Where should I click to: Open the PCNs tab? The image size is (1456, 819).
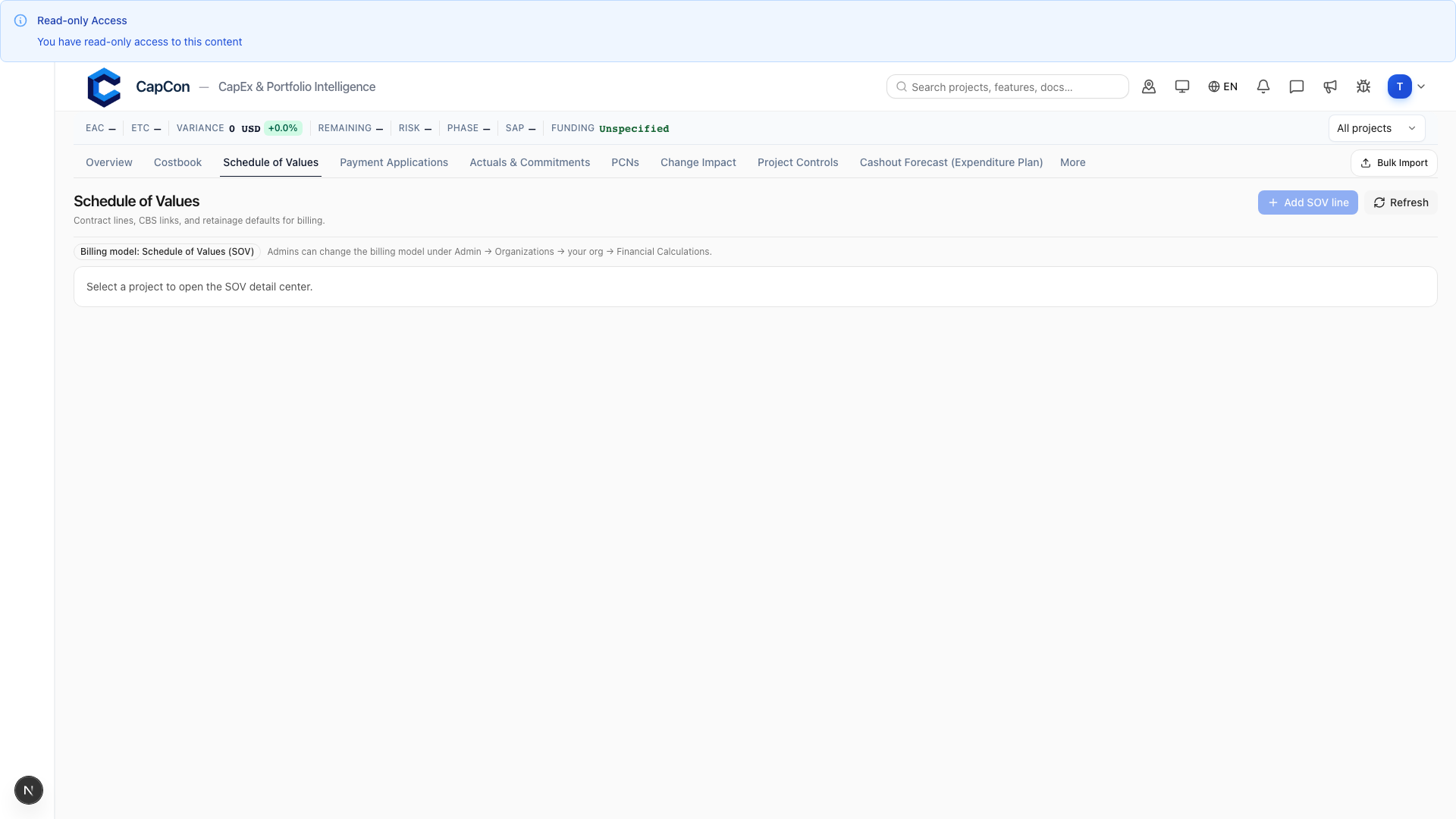(x=625, y=162)
